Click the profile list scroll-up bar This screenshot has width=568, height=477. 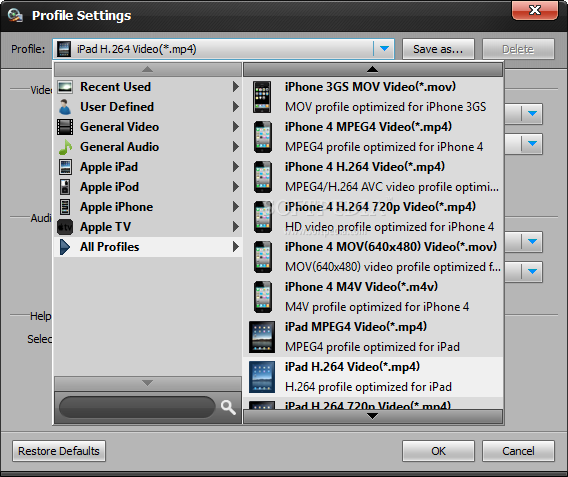373,69
